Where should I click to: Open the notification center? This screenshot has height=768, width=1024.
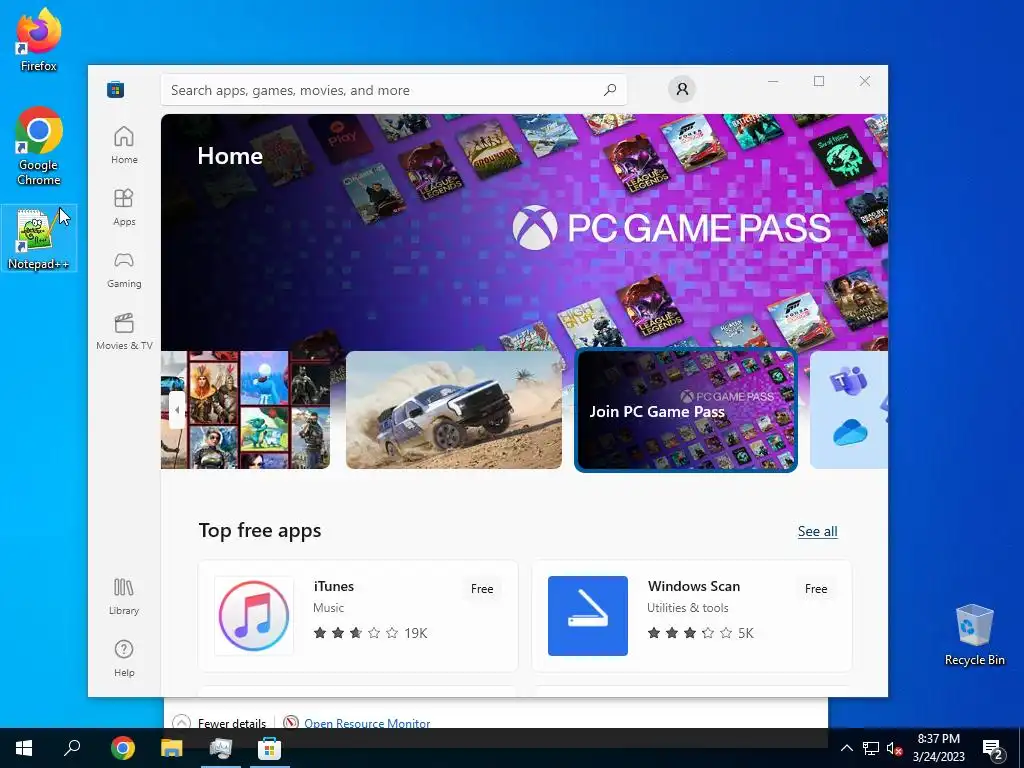(993, 749)
